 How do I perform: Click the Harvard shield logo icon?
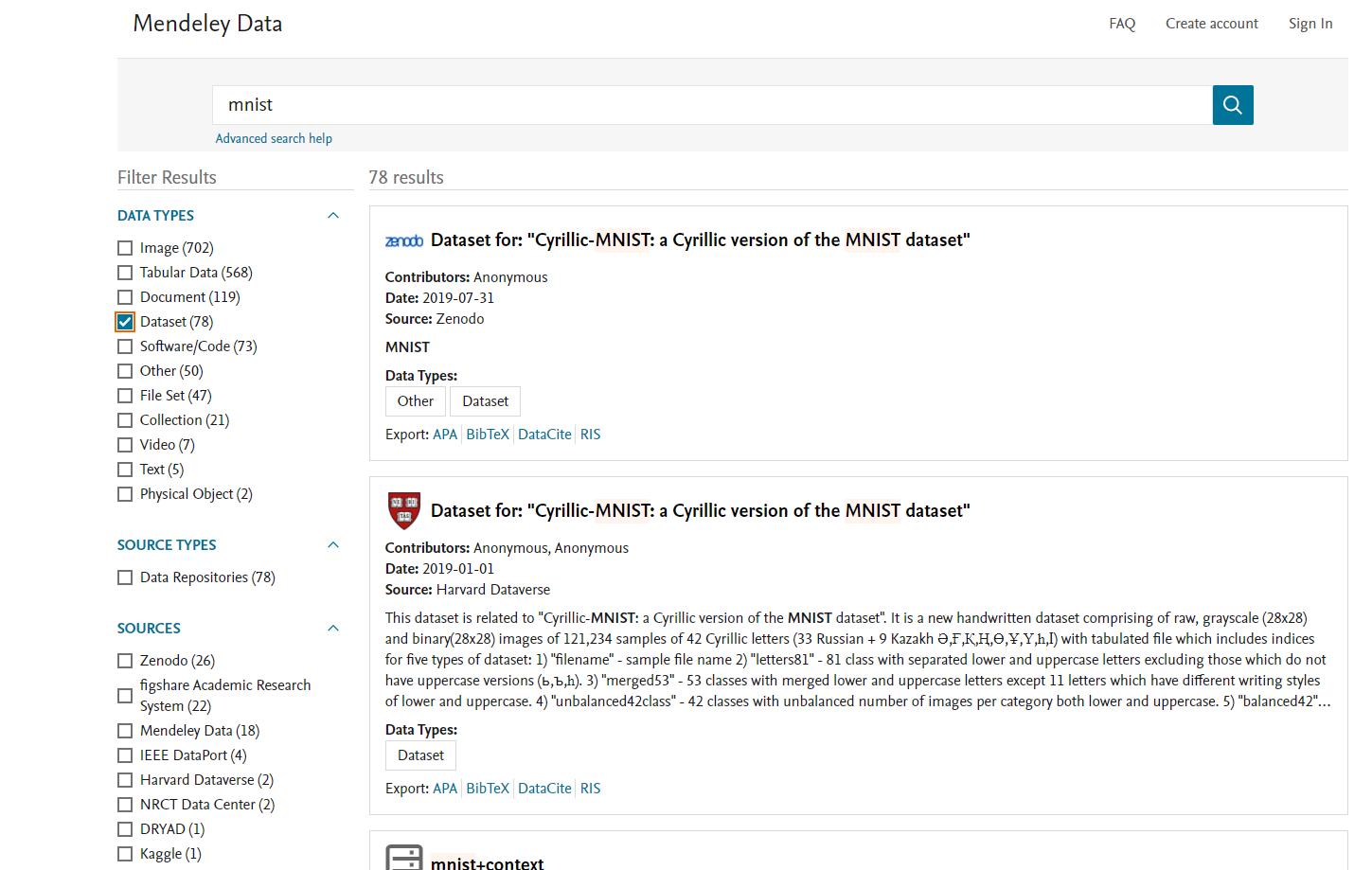coord(404,511)
